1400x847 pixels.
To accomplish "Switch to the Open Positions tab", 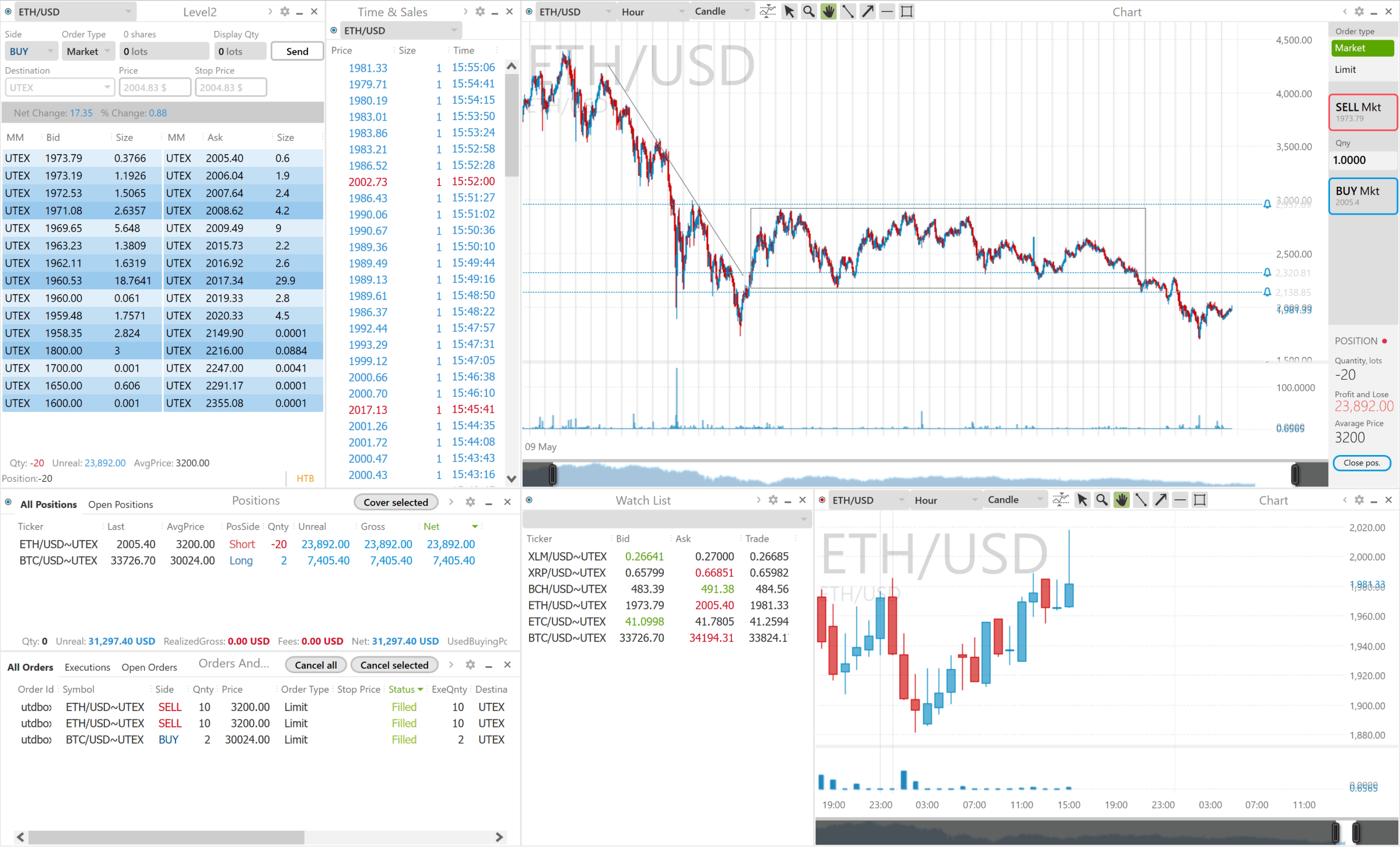I will 120,505.
